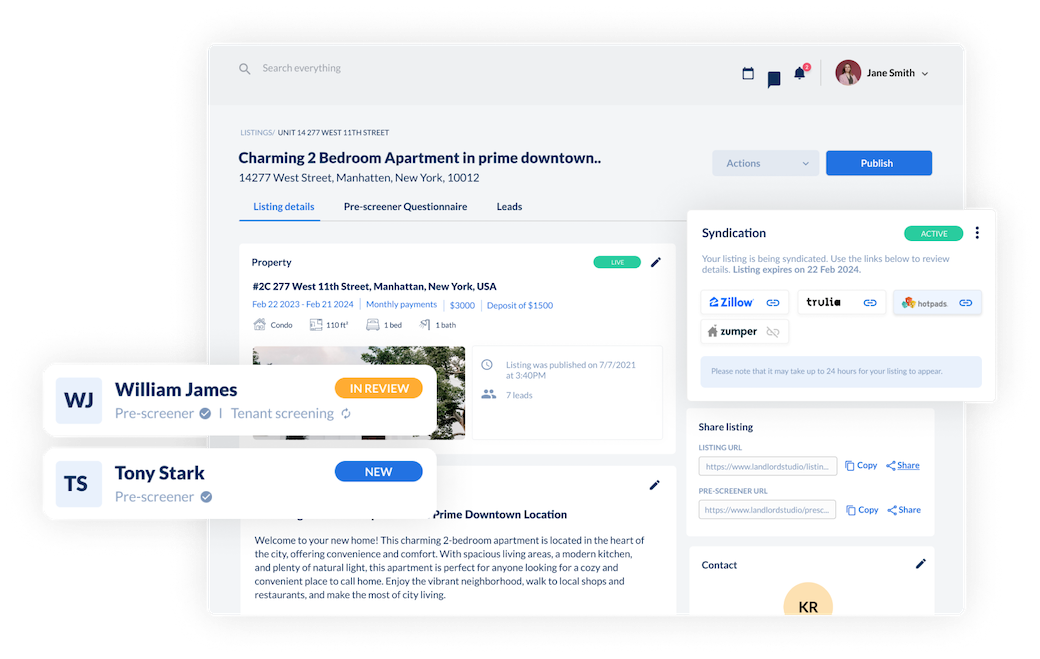
Task: Open the Zillow syndication link icon
Action: [772, 302]
